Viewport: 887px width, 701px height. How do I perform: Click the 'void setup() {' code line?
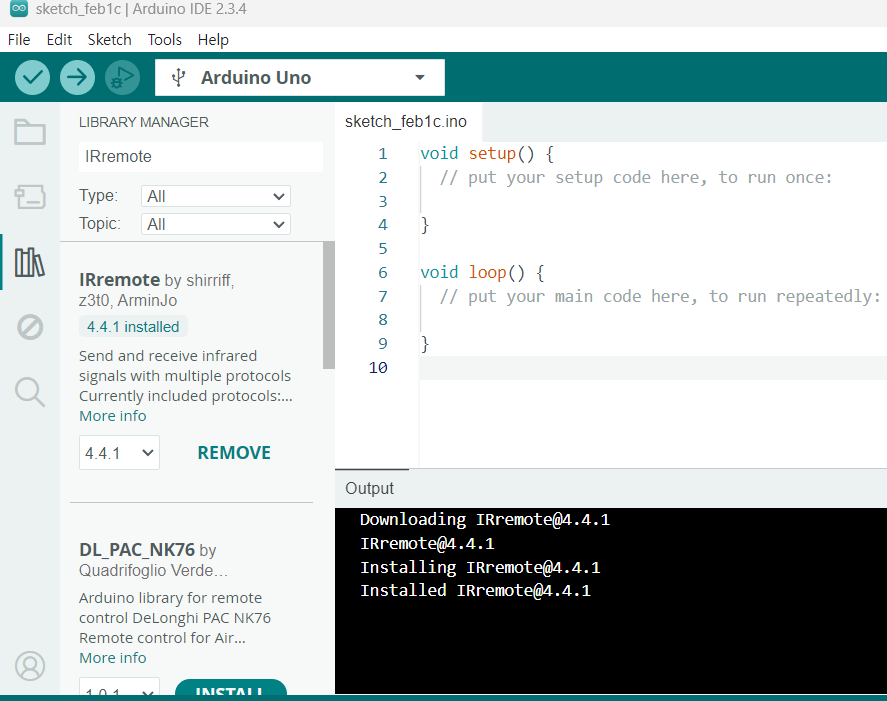point(486,154)
